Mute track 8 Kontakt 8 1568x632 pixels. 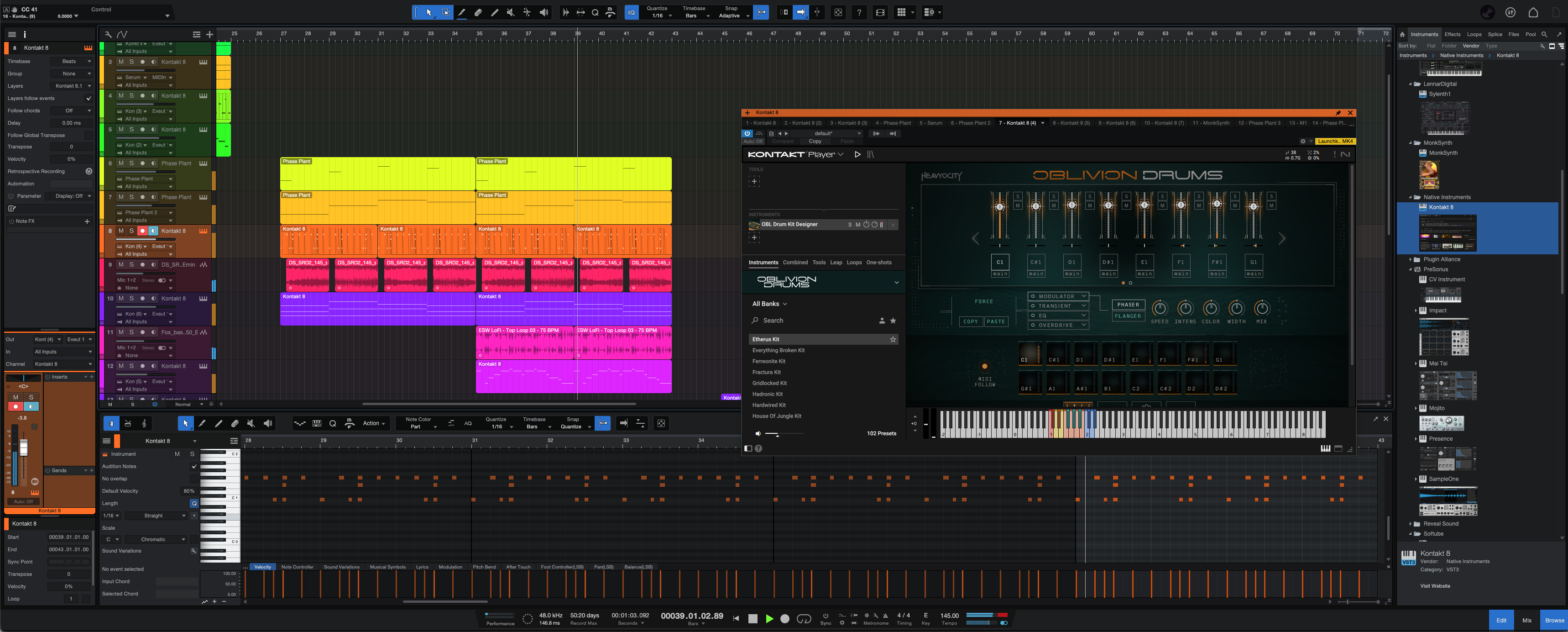pos(121,232)
